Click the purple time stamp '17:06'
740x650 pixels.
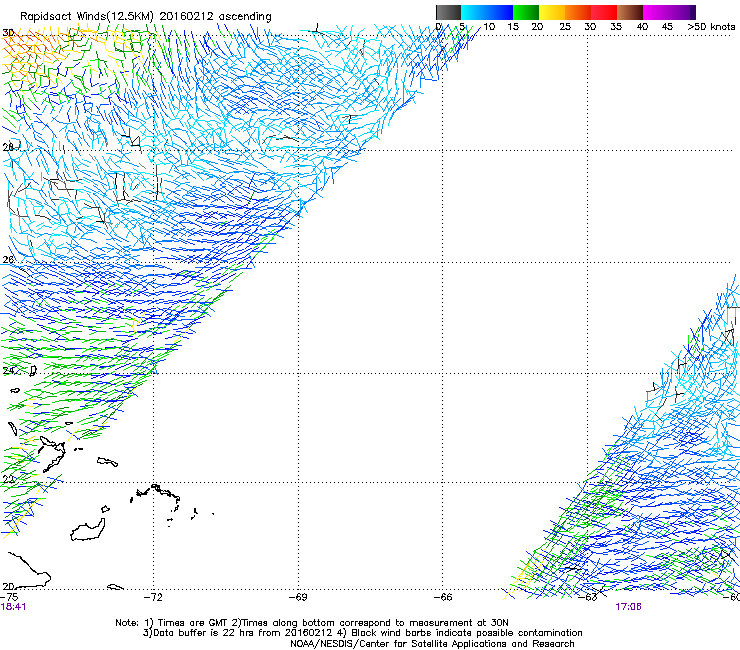coord(628,607)
